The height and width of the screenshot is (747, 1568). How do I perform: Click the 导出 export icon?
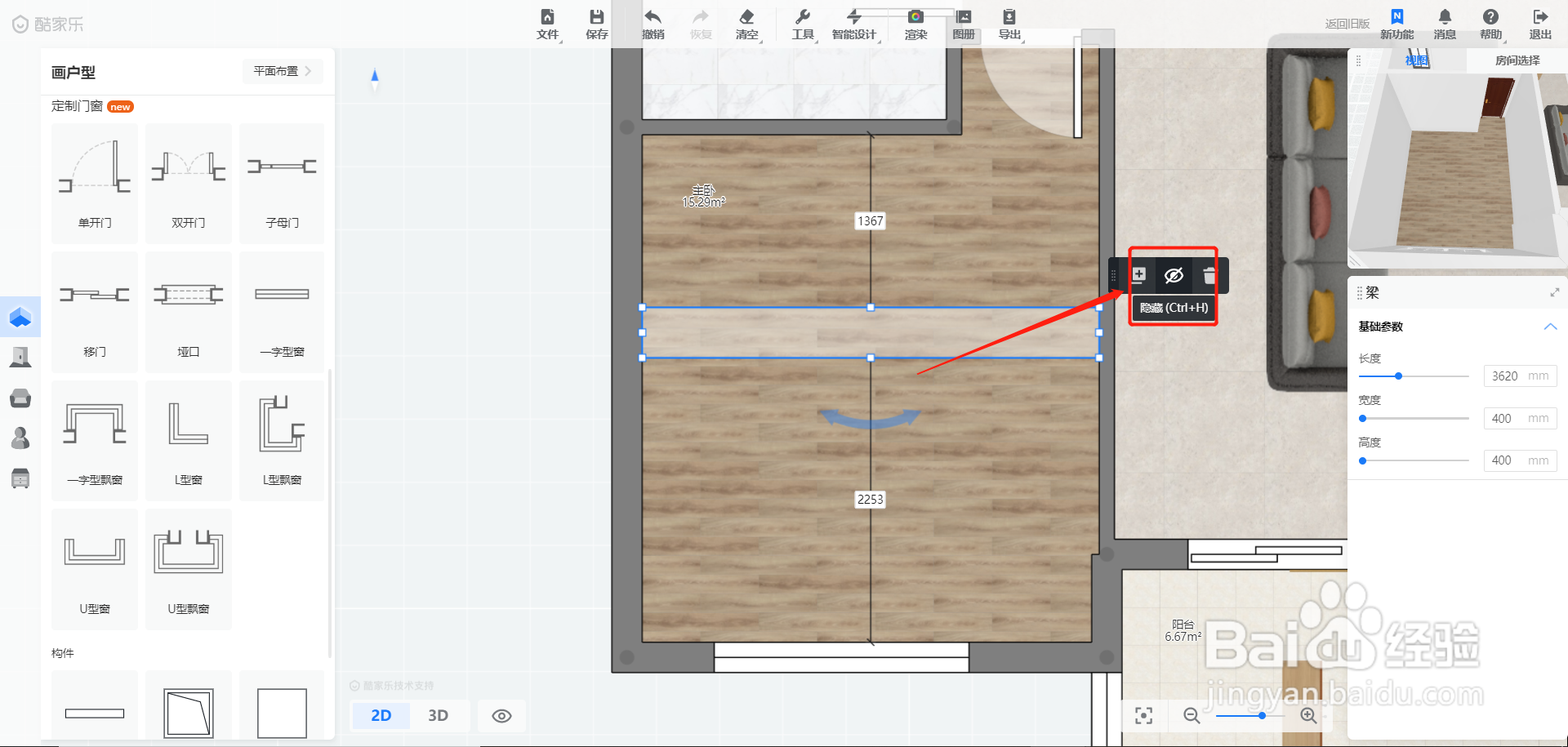click(1010, 24)
